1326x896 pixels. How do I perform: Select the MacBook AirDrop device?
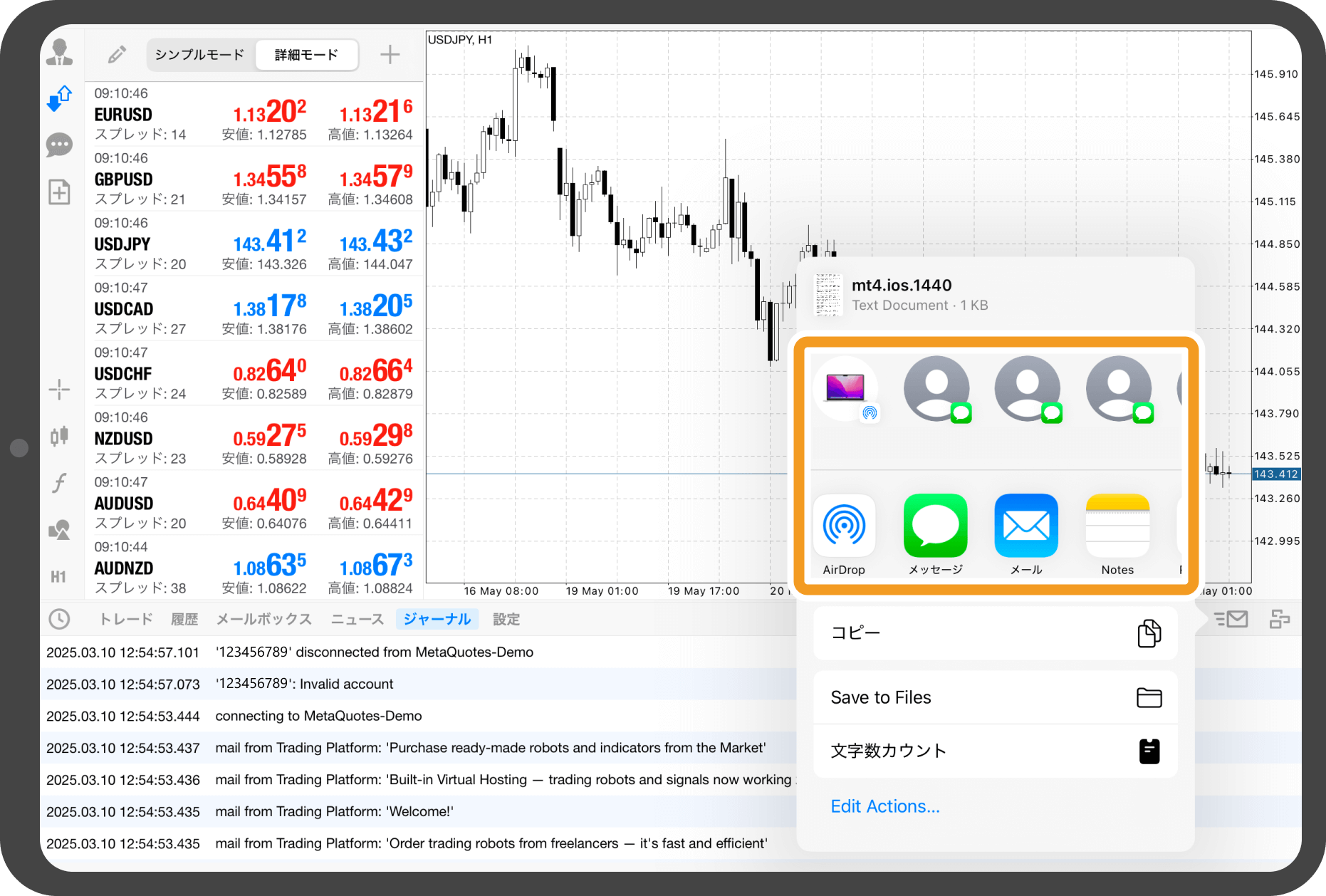tap(845, 390)
